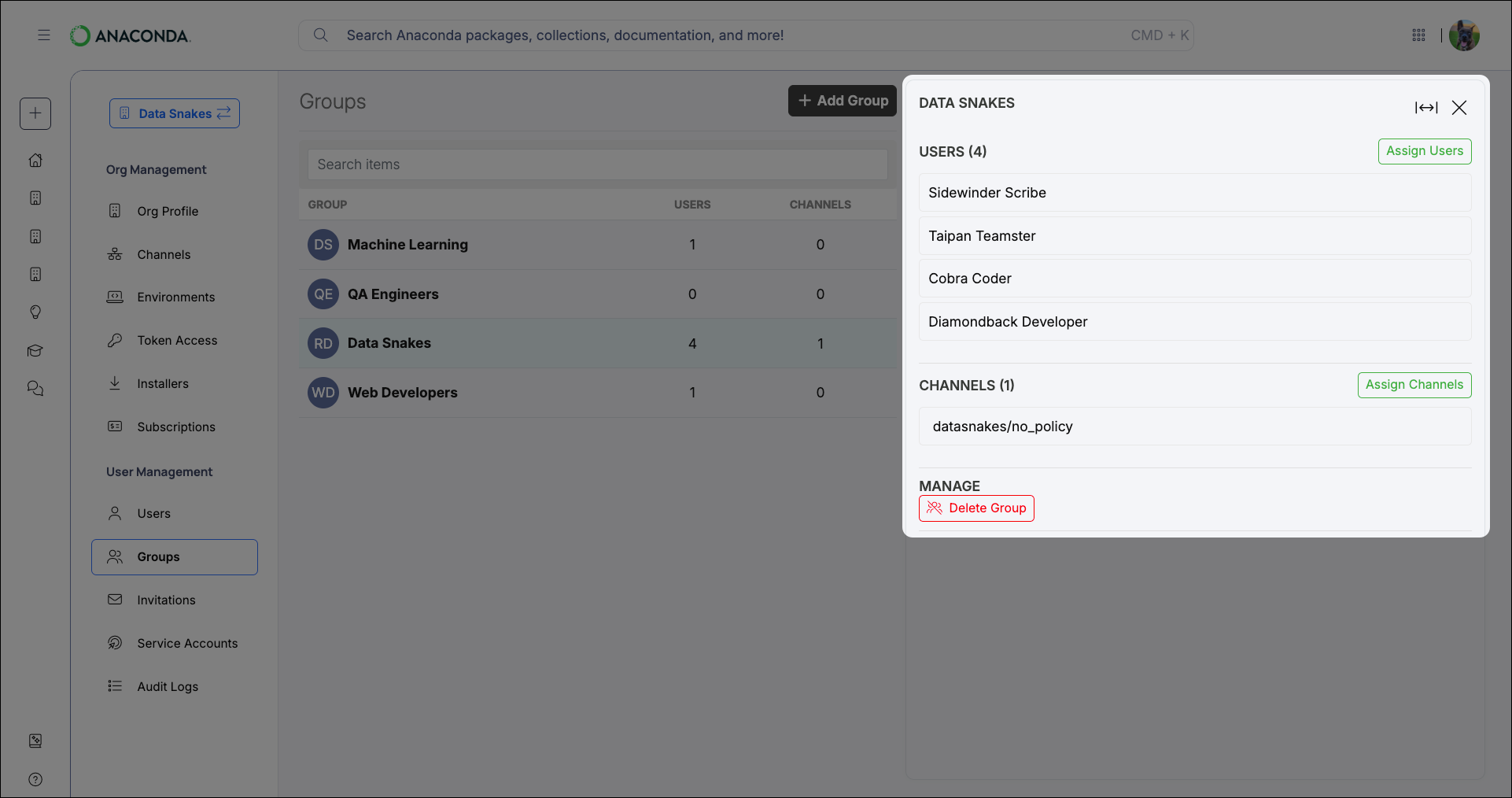The image size is (1512, 798).
Task: Open the Invitations section
Action: point(166,599)
